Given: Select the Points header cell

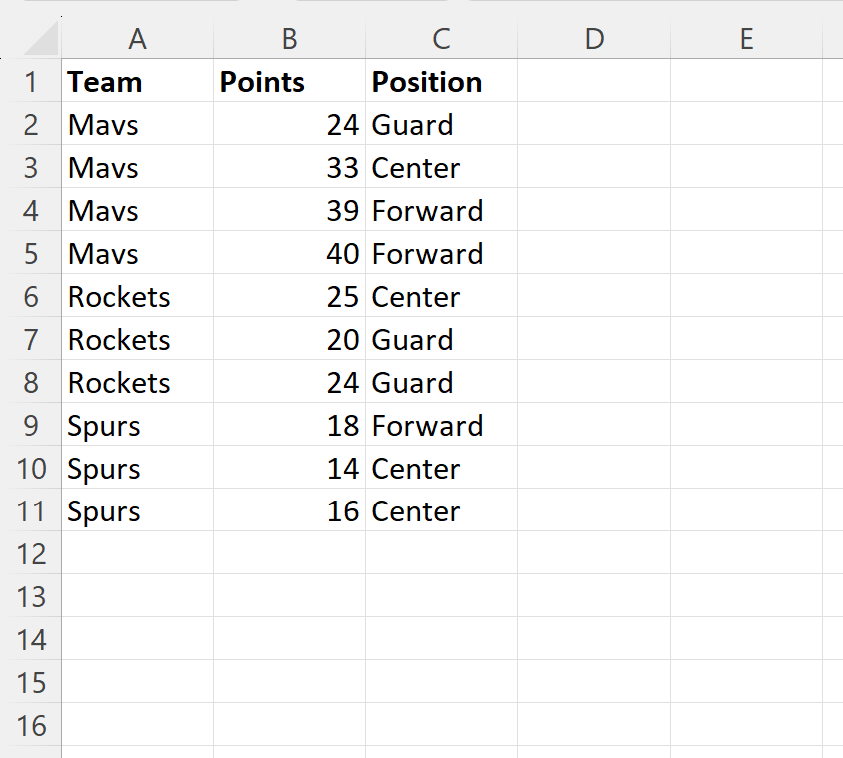Looking at the screenshot, I should pyautogui.click(x=289, y=81).
